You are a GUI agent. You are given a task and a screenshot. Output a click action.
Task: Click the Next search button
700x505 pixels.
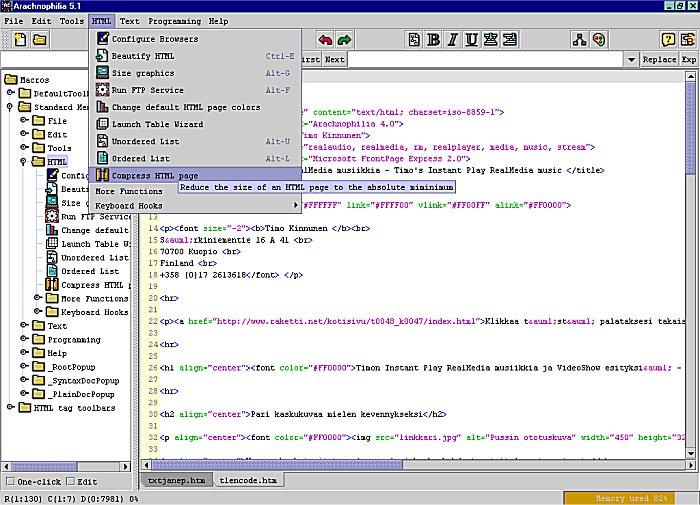pos(334,59)
